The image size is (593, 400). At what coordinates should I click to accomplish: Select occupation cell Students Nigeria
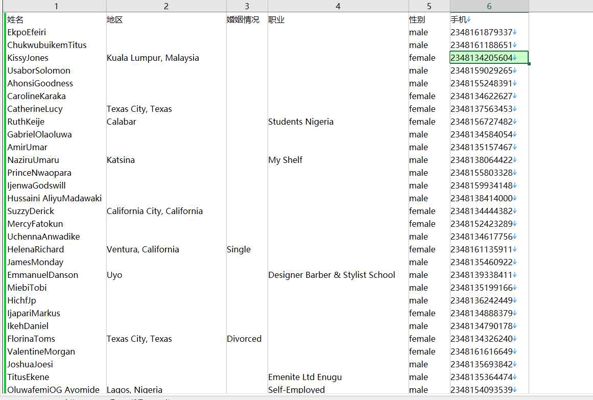click(338, 122)
